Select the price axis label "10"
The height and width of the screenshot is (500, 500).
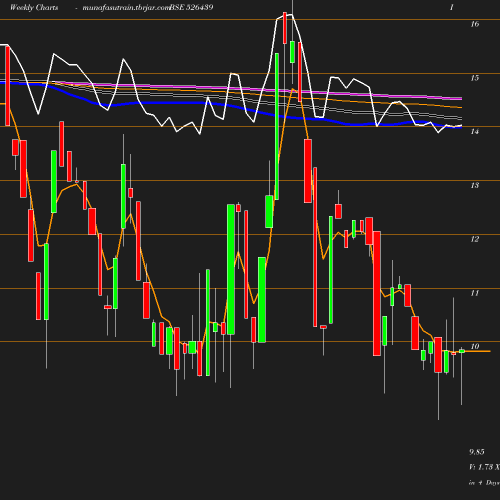click(x=475, y=347)
